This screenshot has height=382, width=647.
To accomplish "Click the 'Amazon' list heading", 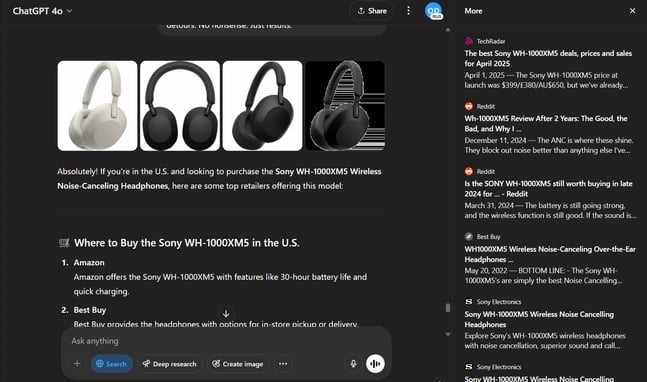I will tap(89, 262).
